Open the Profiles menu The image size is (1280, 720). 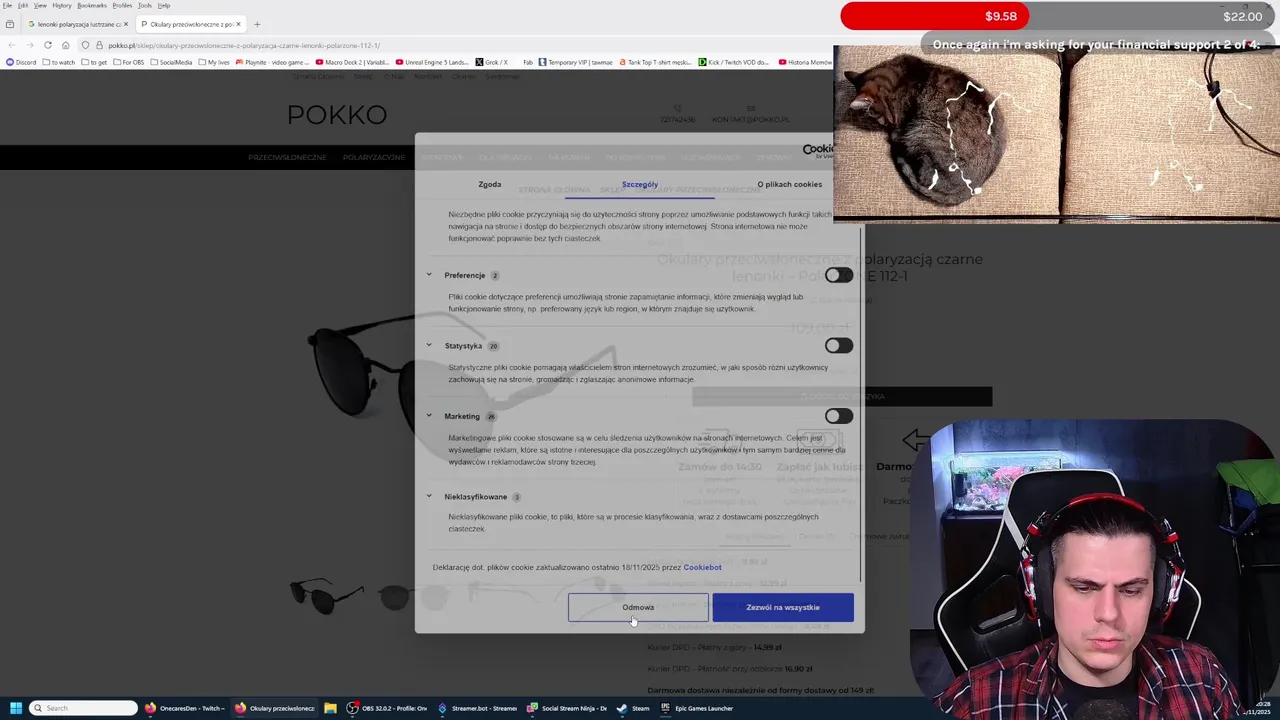(x=122, y=5)
